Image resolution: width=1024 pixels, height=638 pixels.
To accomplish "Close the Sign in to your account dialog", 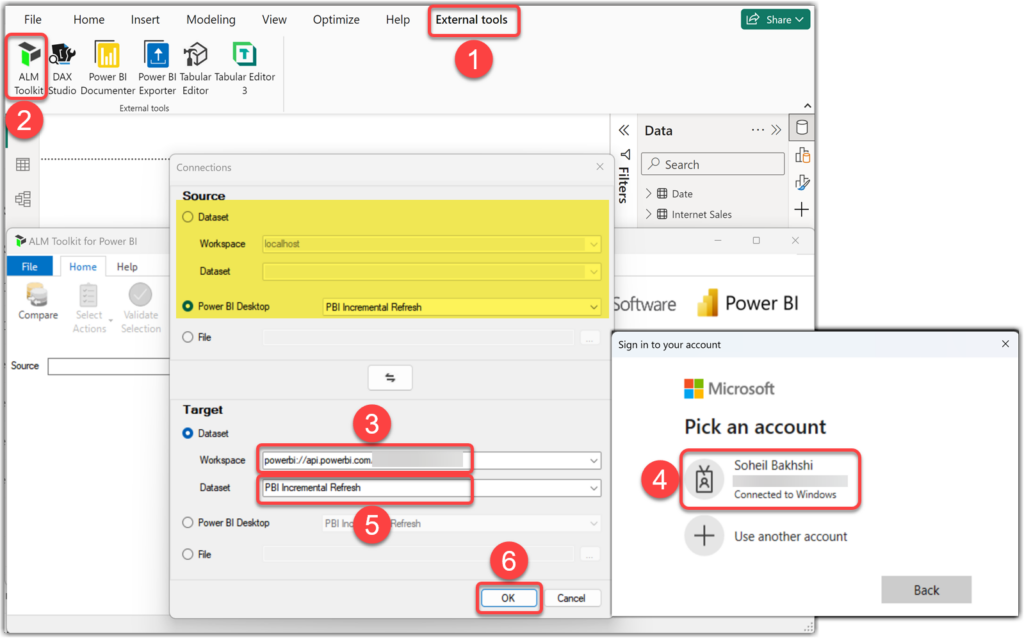I will pos(1005,344).
